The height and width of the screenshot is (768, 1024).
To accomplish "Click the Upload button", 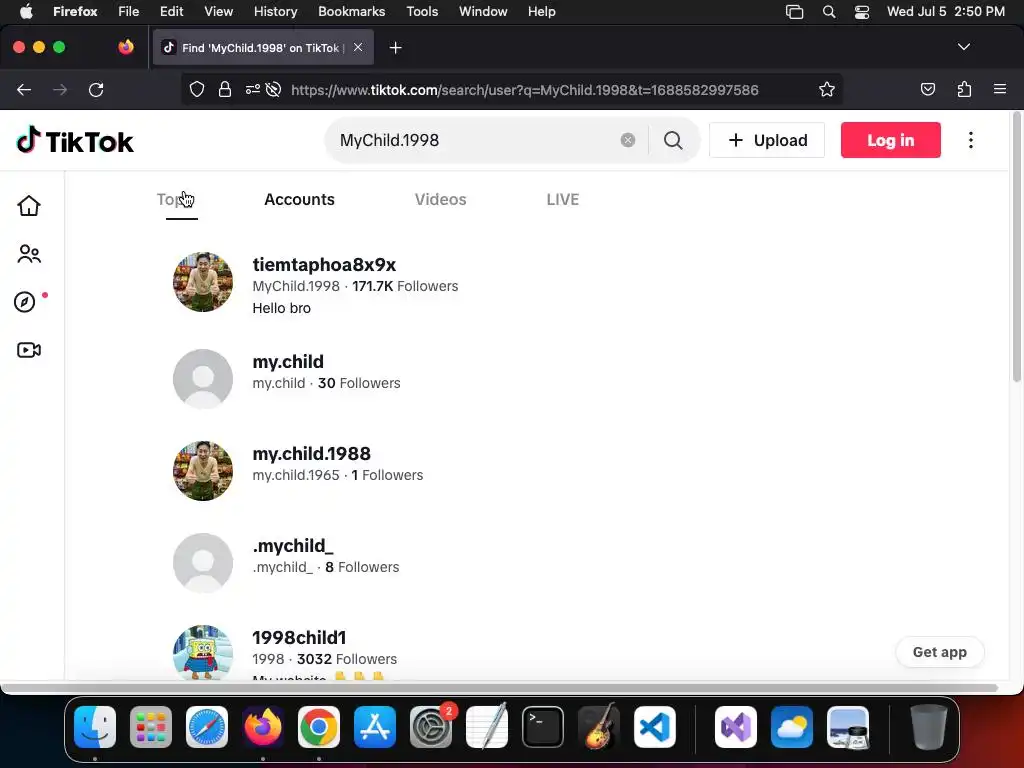I will 767,140.
